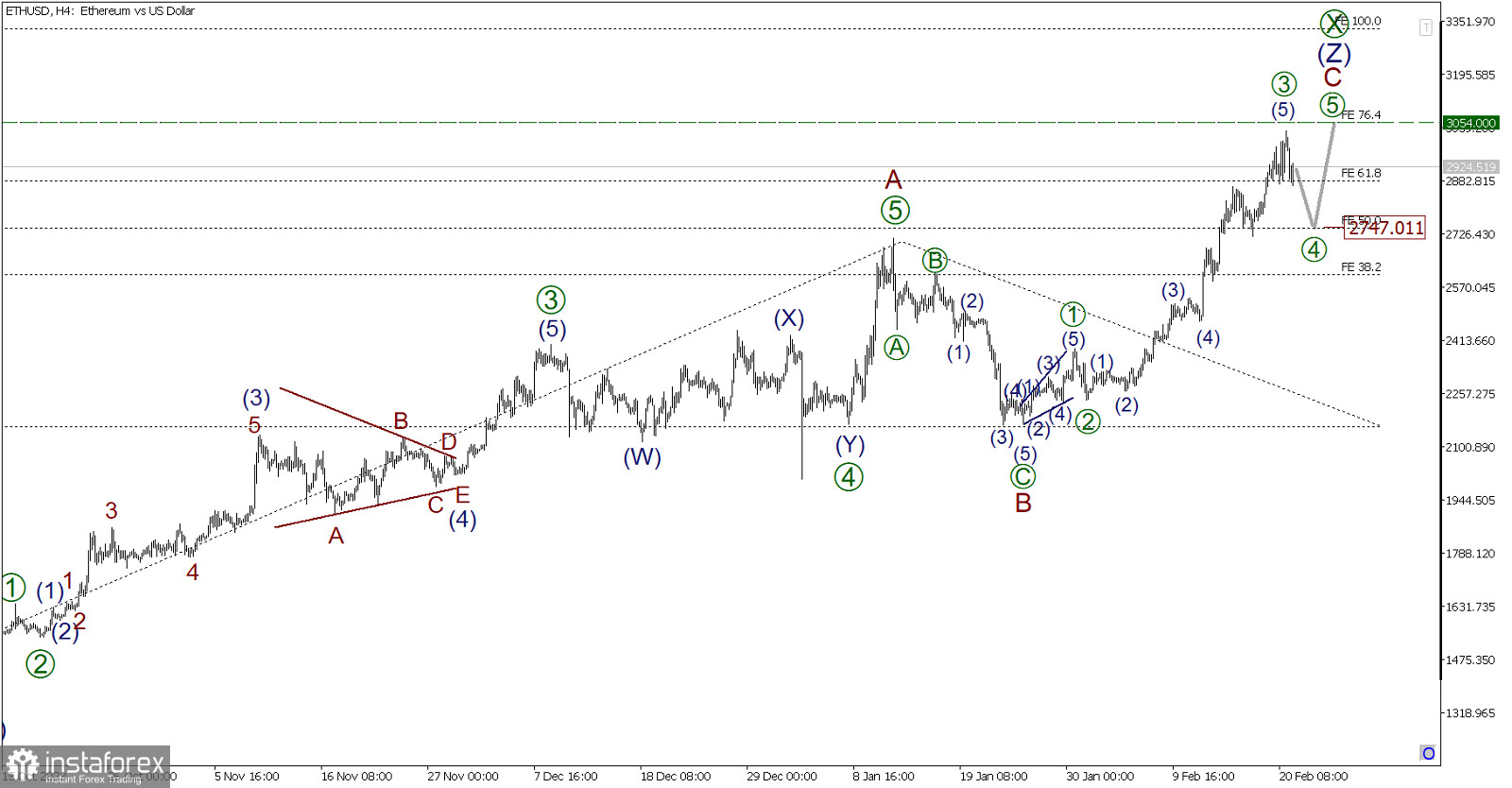
Task: Select circled green 2 at the chart bottom-left
Action: (40, 664)
